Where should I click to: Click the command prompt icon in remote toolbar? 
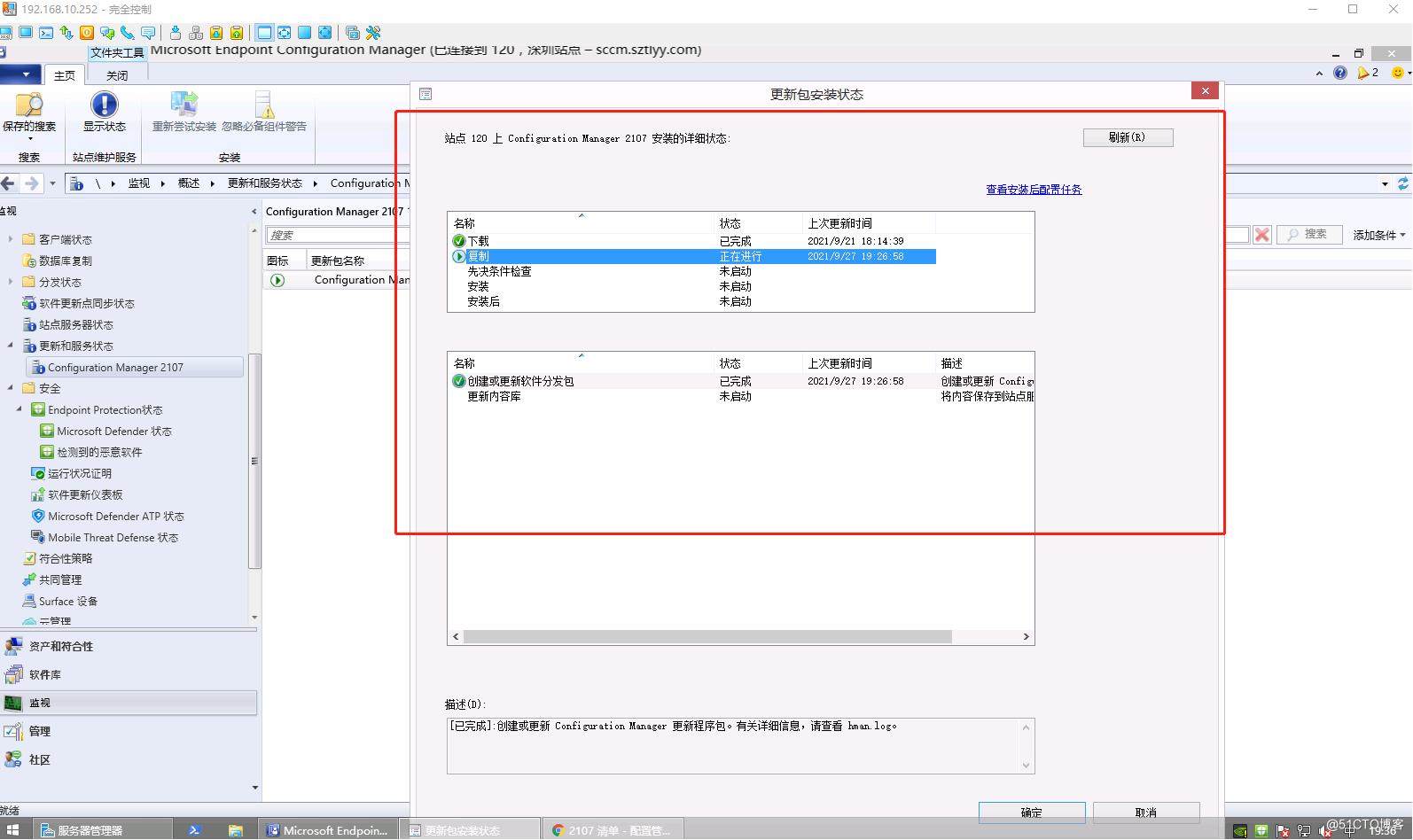(46, 33)
